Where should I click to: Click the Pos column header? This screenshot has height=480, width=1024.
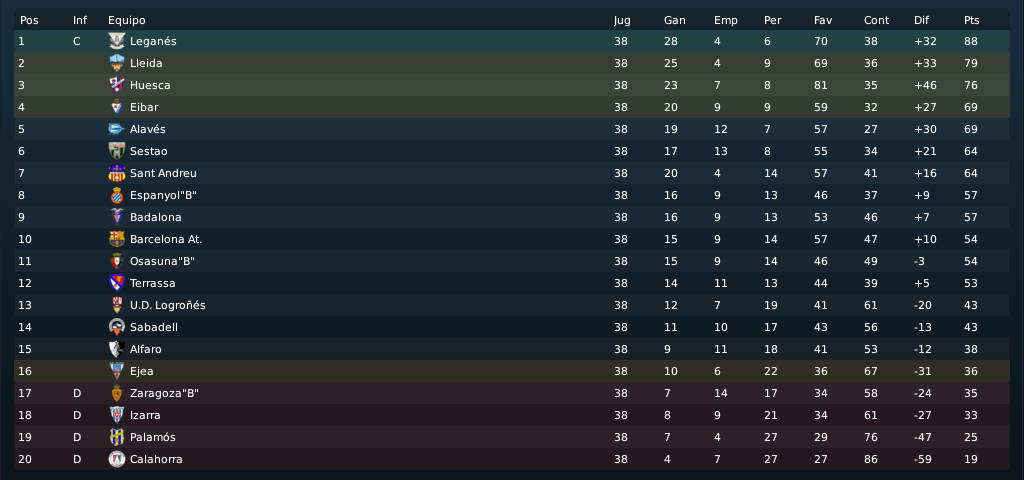[x=29, y=20]
